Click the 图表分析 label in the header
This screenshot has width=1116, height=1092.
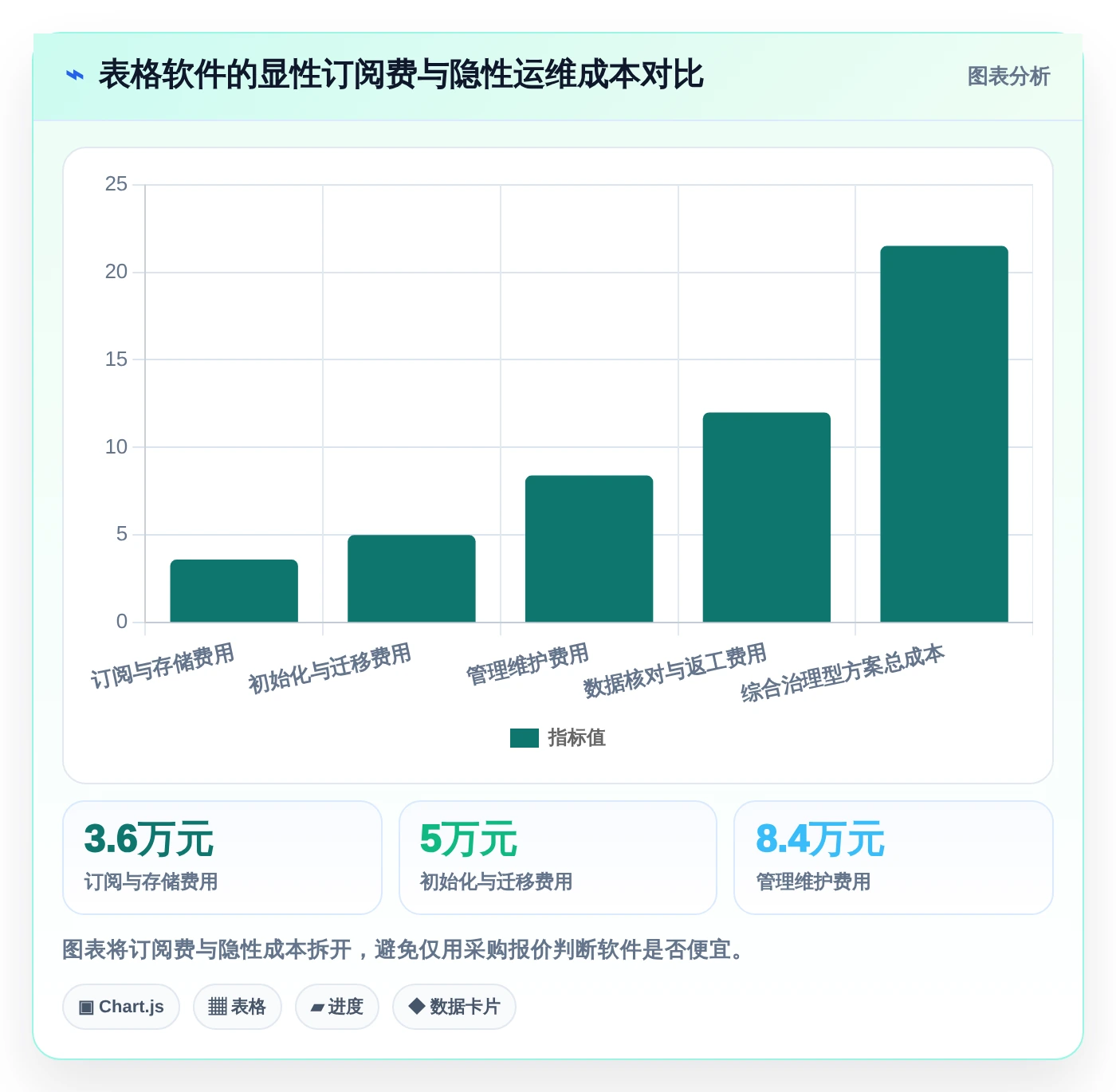(x=1008, y=77)
